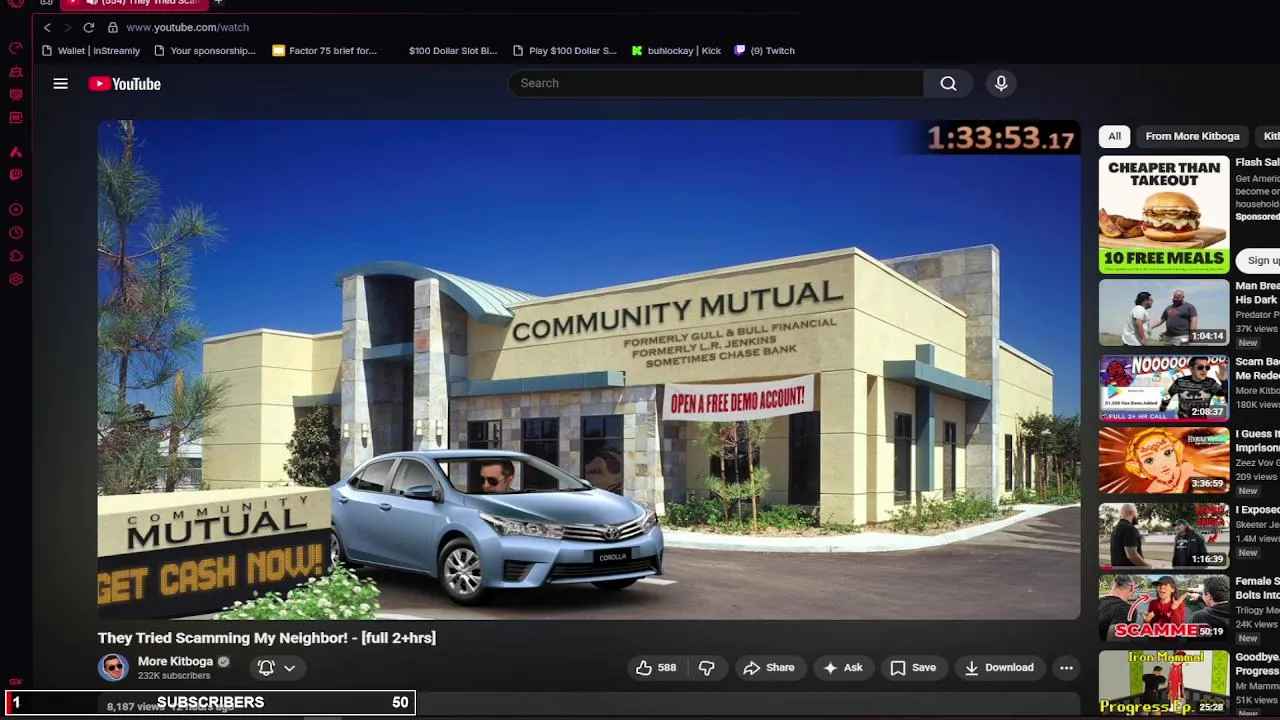
Task: Open the More Kitboga channel name link
Action: pos(175,662)
